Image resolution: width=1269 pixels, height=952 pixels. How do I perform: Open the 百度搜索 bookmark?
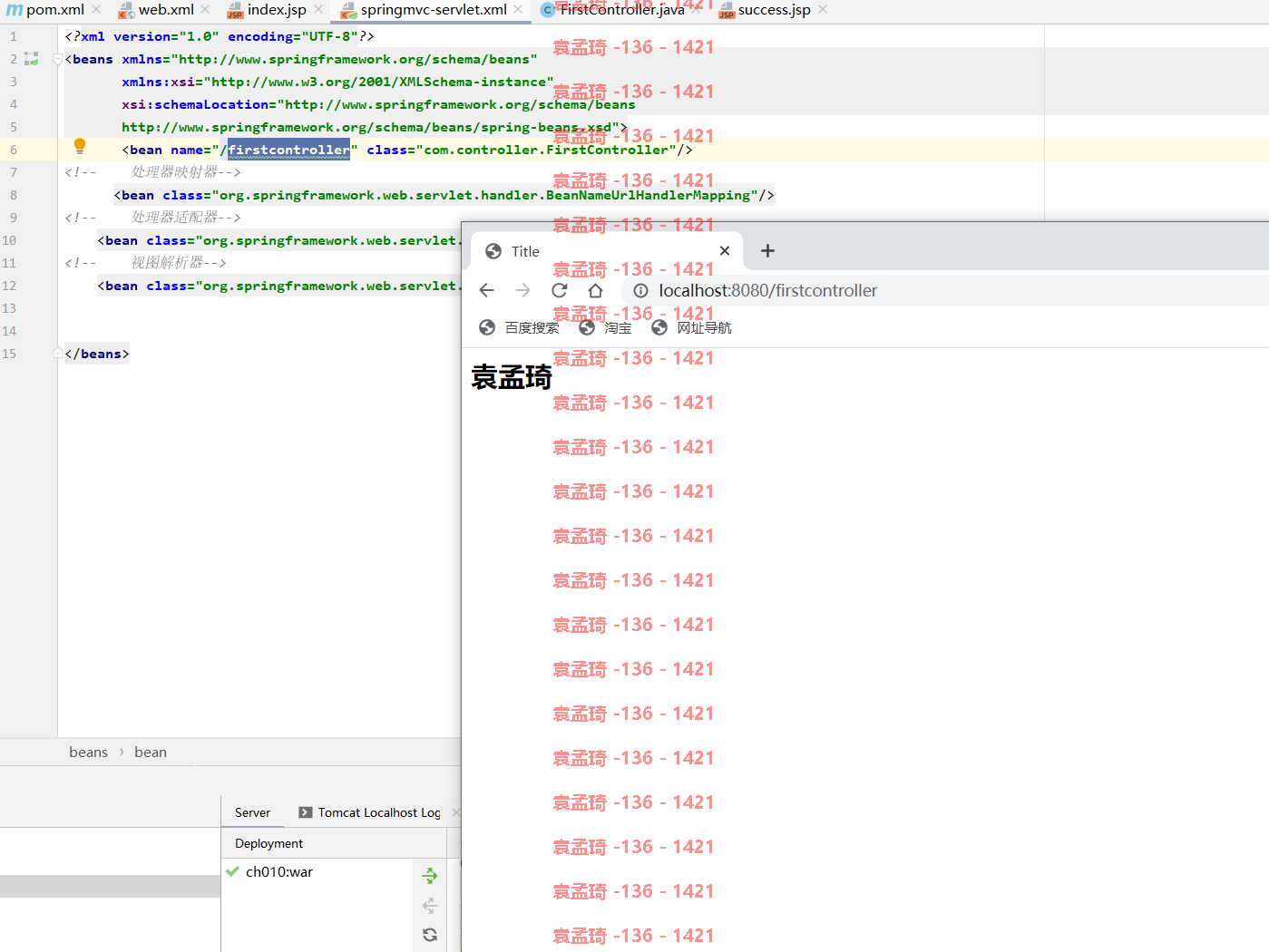520,327
